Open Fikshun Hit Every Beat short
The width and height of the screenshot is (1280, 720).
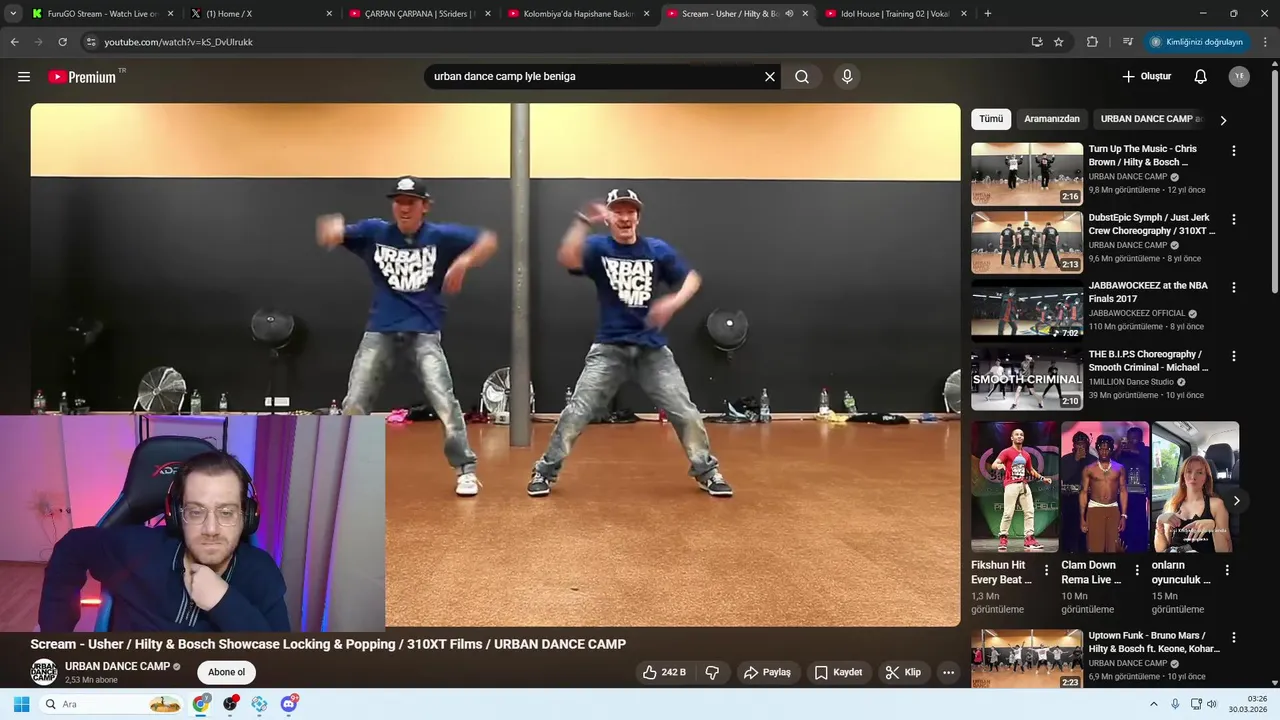[1014, 487]
